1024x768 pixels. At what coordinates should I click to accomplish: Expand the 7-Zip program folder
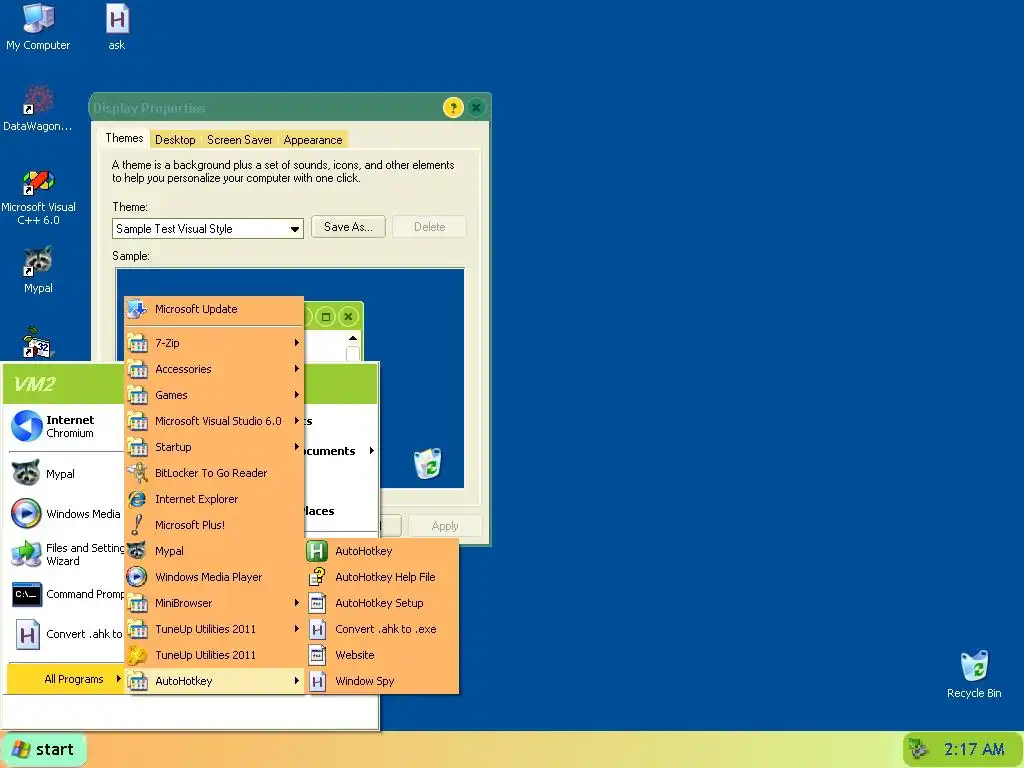[214, 343]
